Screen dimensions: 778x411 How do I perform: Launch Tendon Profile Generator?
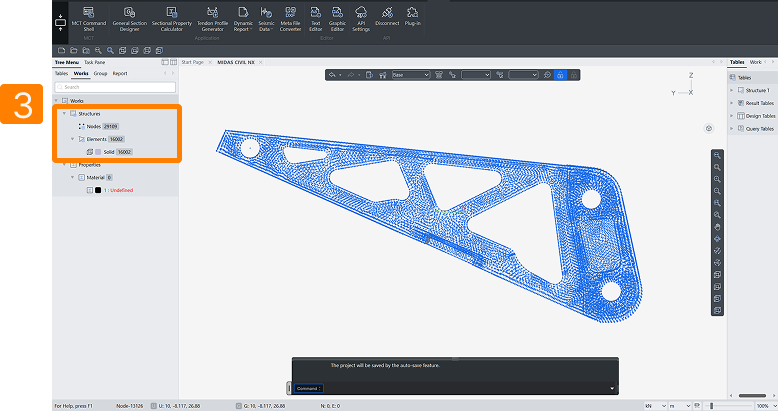click(212, 19)
